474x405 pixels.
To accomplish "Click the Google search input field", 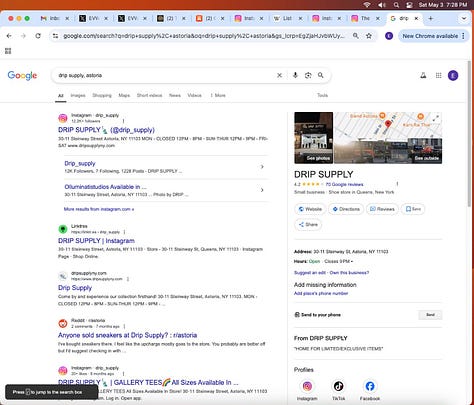I will coord(165,75).
